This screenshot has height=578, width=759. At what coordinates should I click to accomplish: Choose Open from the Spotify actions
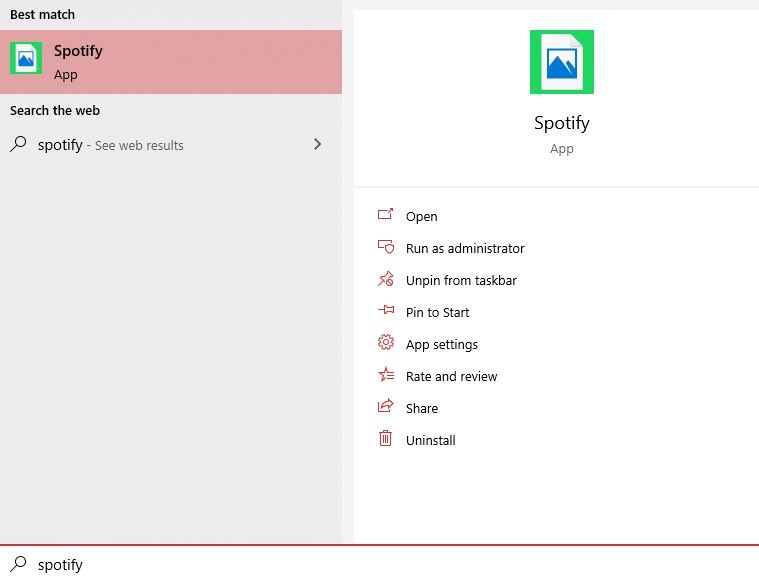422,216
